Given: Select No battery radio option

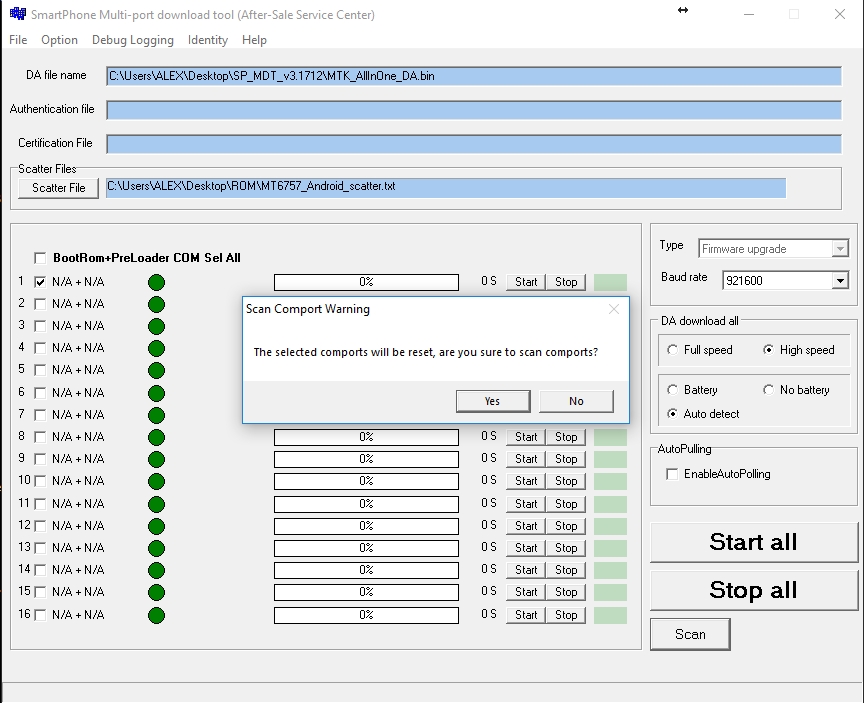Looking at the screenshot, I should point(768,390).
